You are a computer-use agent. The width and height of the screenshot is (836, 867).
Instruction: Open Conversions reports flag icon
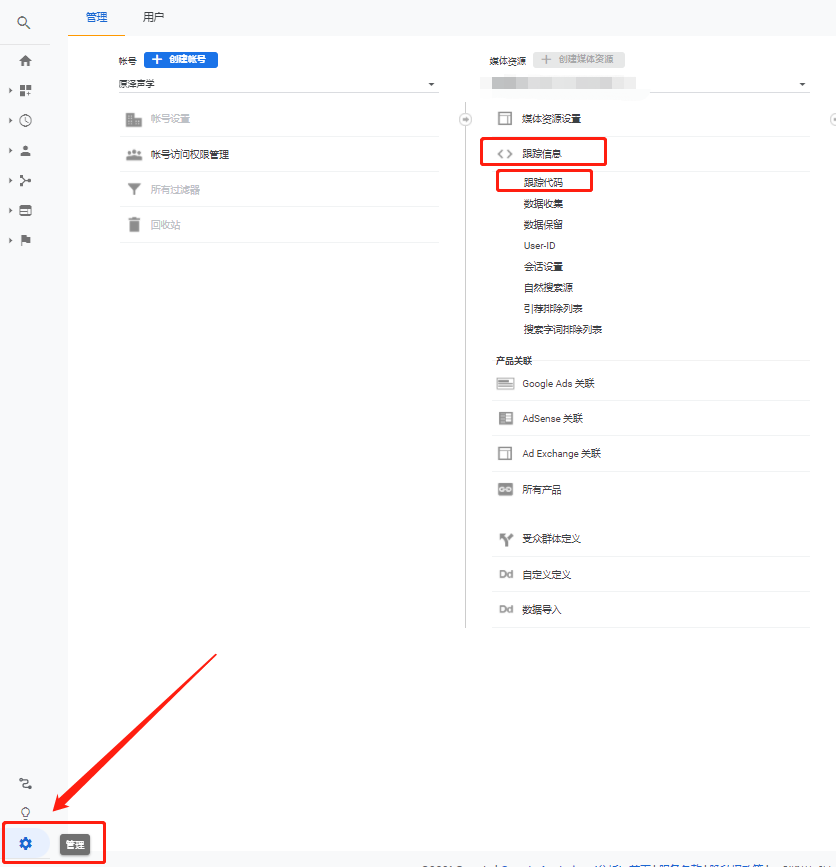(25, 240)
